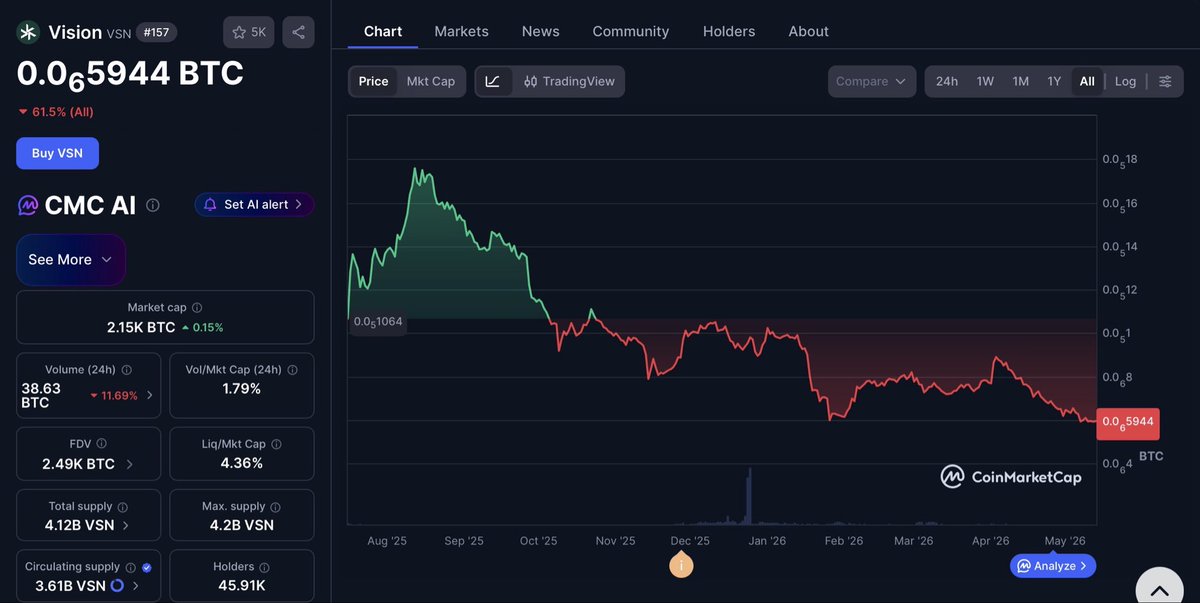This screenshot has width=1200, height=603.
Task: Click scroll-to-top arrow button
Action: (x=1160, y=588)
